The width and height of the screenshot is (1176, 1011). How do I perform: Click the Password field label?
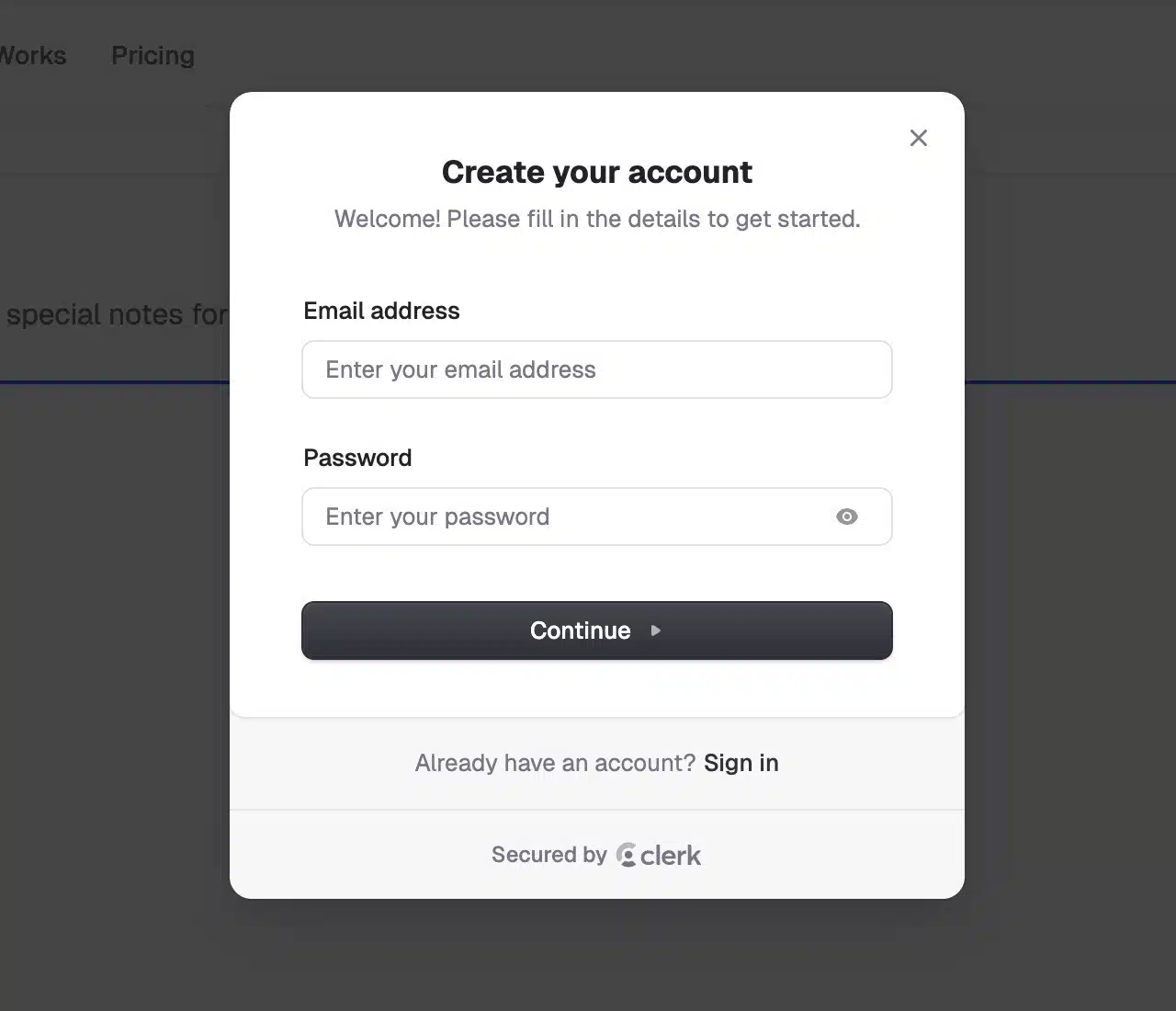tap(357, 458)
